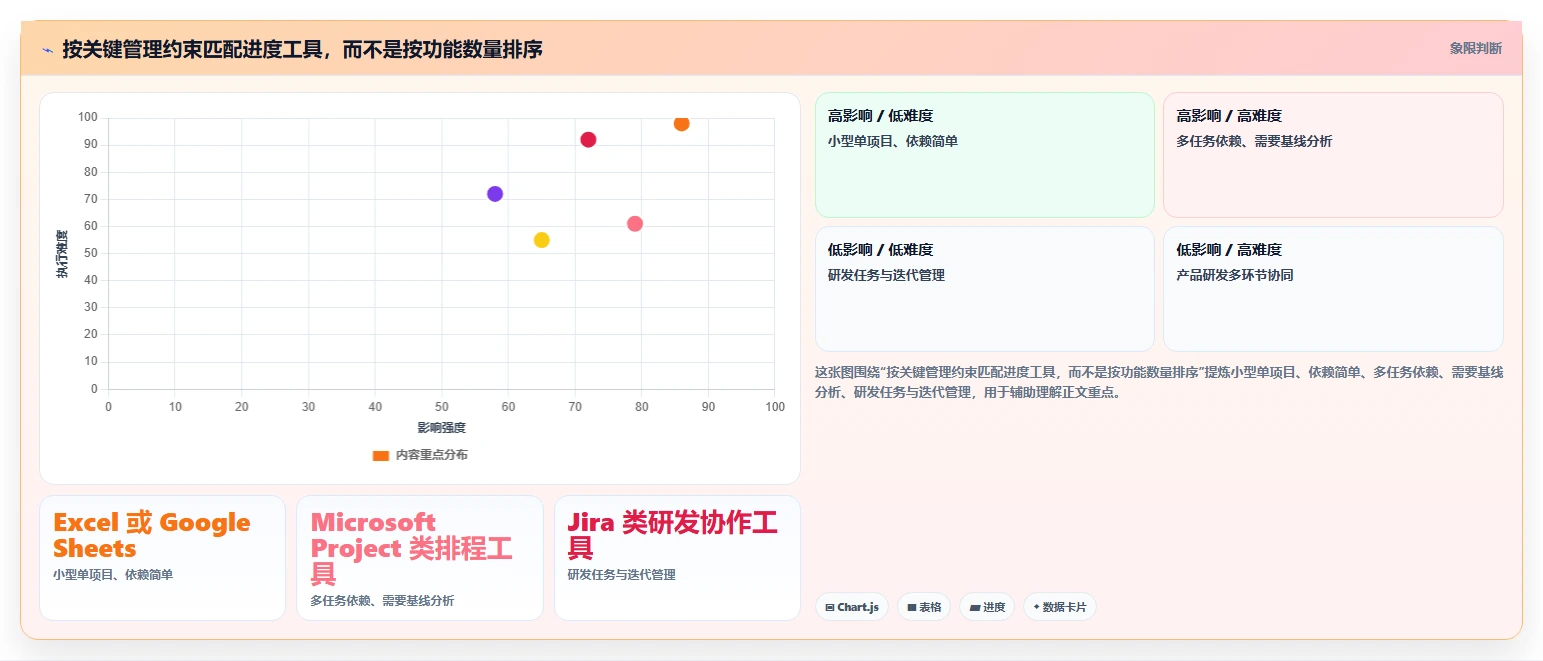Open the 高影响 / 高难度 quadrant card
1543x661 pixels.
(1333, 155)
